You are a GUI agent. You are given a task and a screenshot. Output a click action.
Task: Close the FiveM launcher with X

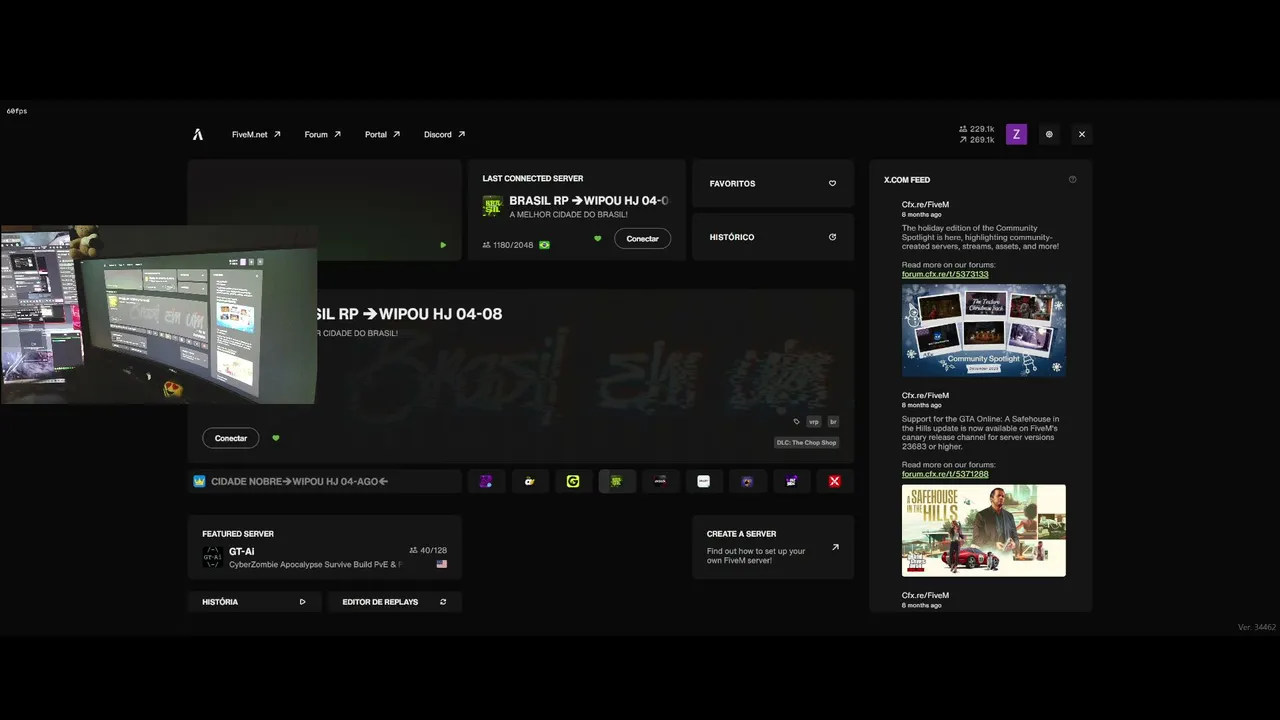click(x=1081, y=134)
